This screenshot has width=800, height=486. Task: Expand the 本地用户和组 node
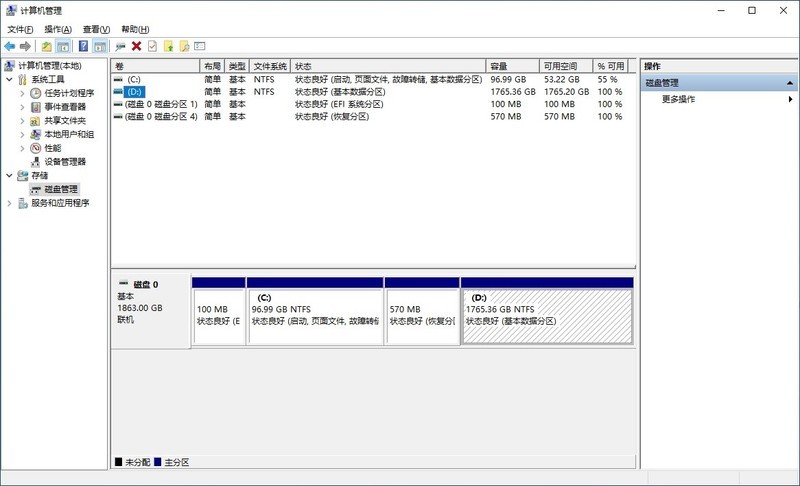pos(22,134)
